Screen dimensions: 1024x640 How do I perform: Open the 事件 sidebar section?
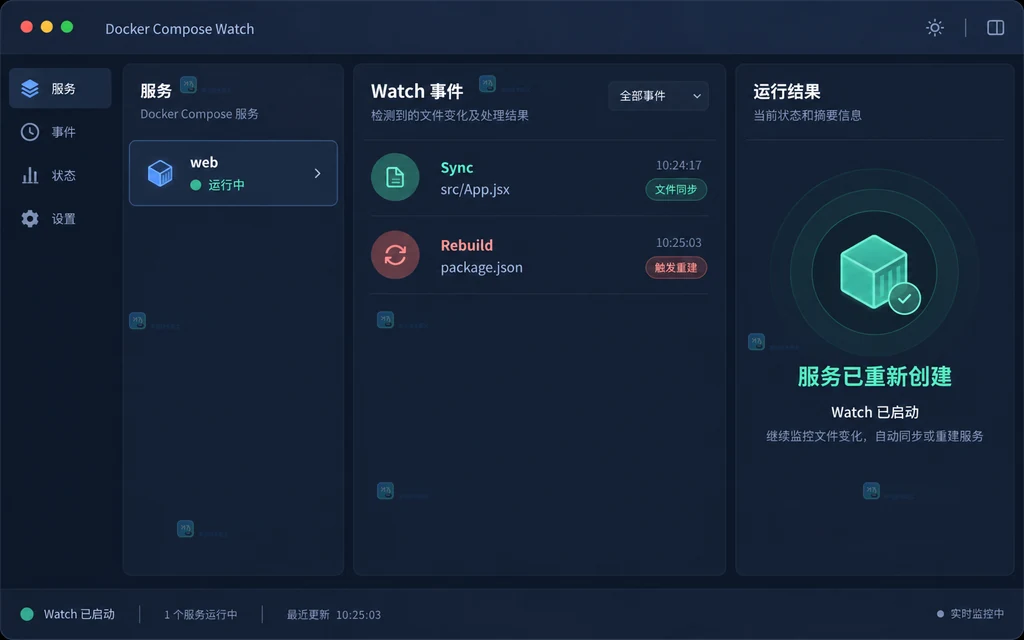[x=60, y=132]
